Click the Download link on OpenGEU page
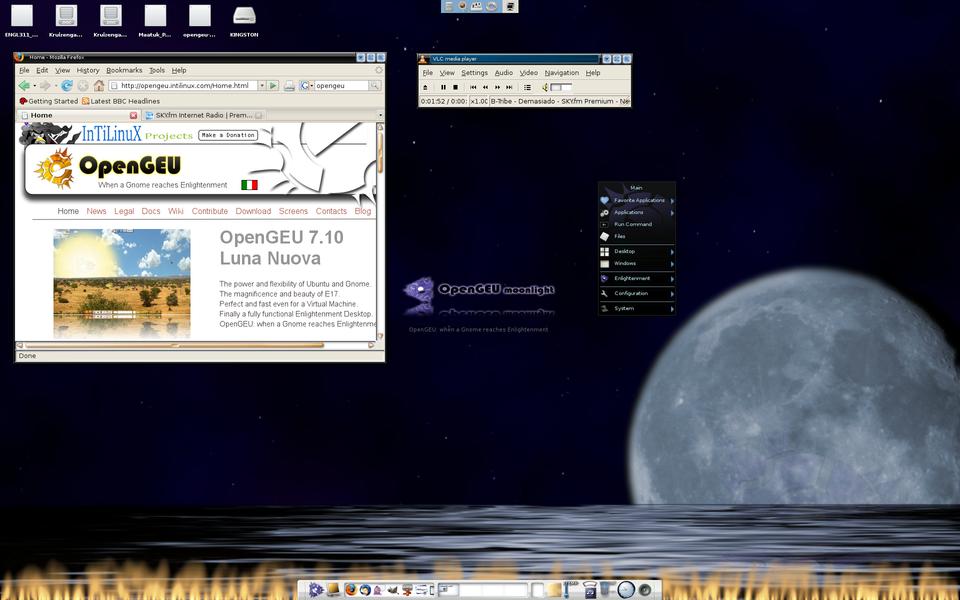The height and width of the screenshot is (600, 960). coord(253,211)
